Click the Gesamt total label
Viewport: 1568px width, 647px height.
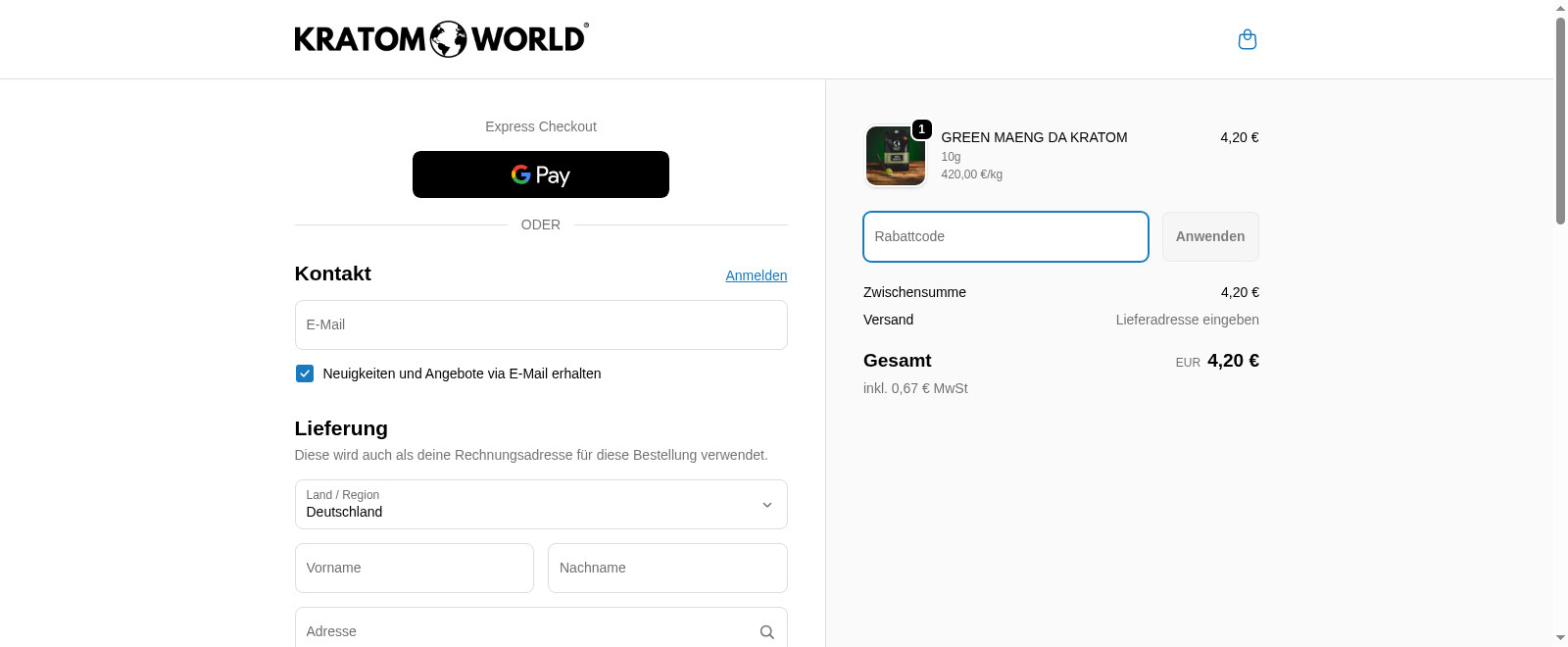point(897,361)
